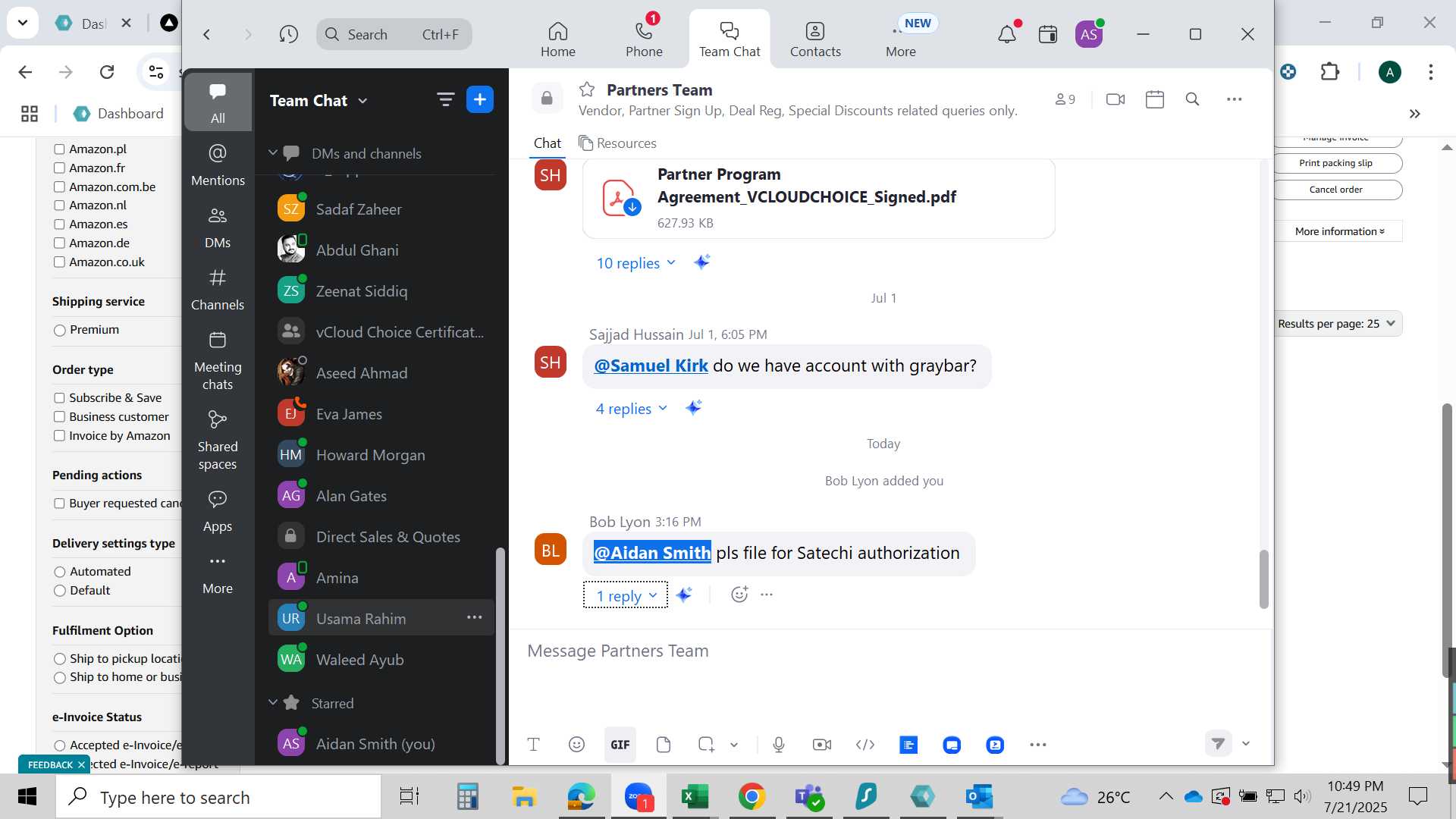
Task: Open chat history clock icon
Action: click(x=288, y=34)
